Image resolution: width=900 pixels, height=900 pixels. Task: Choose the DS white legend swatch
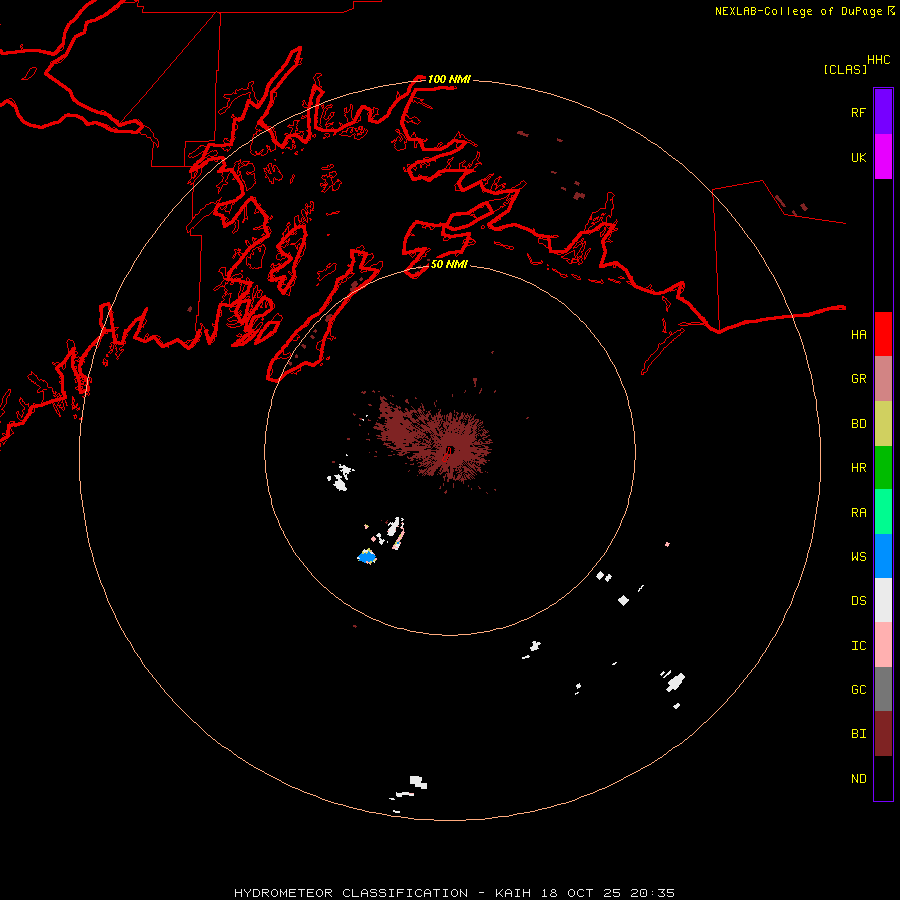pyautogui.click(x=883, y=600)
